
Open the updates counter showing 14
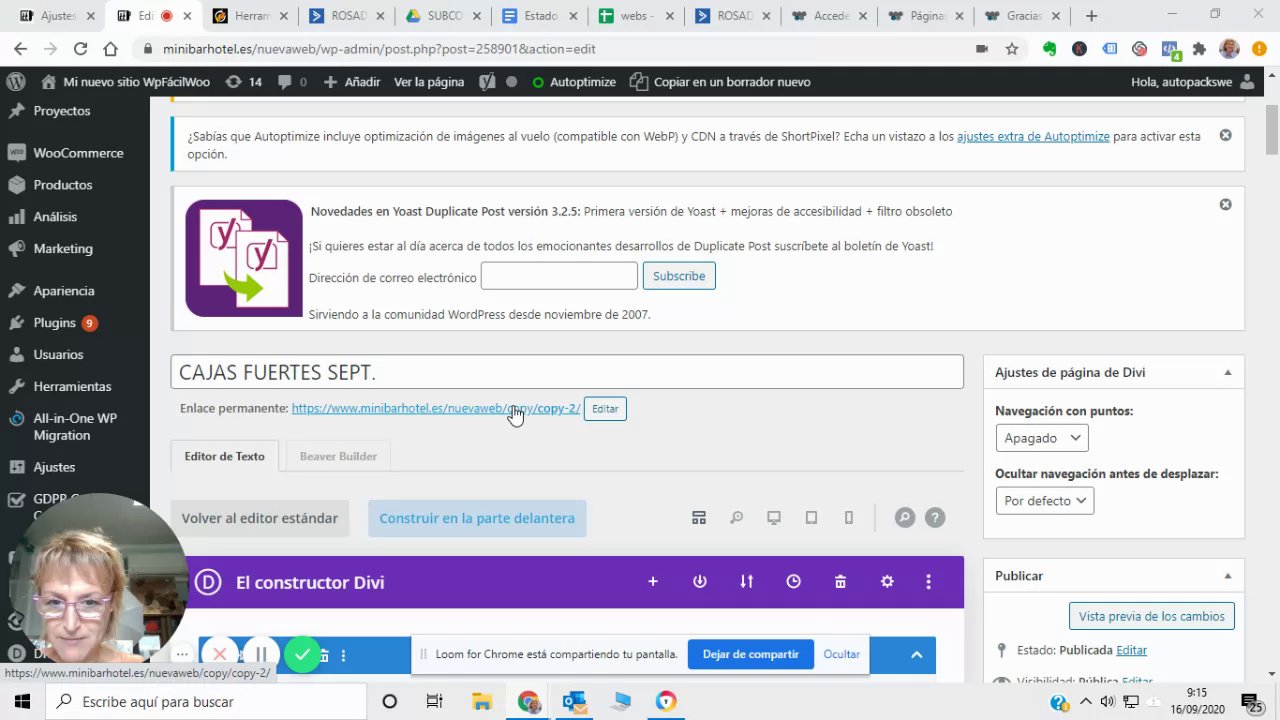244,82
